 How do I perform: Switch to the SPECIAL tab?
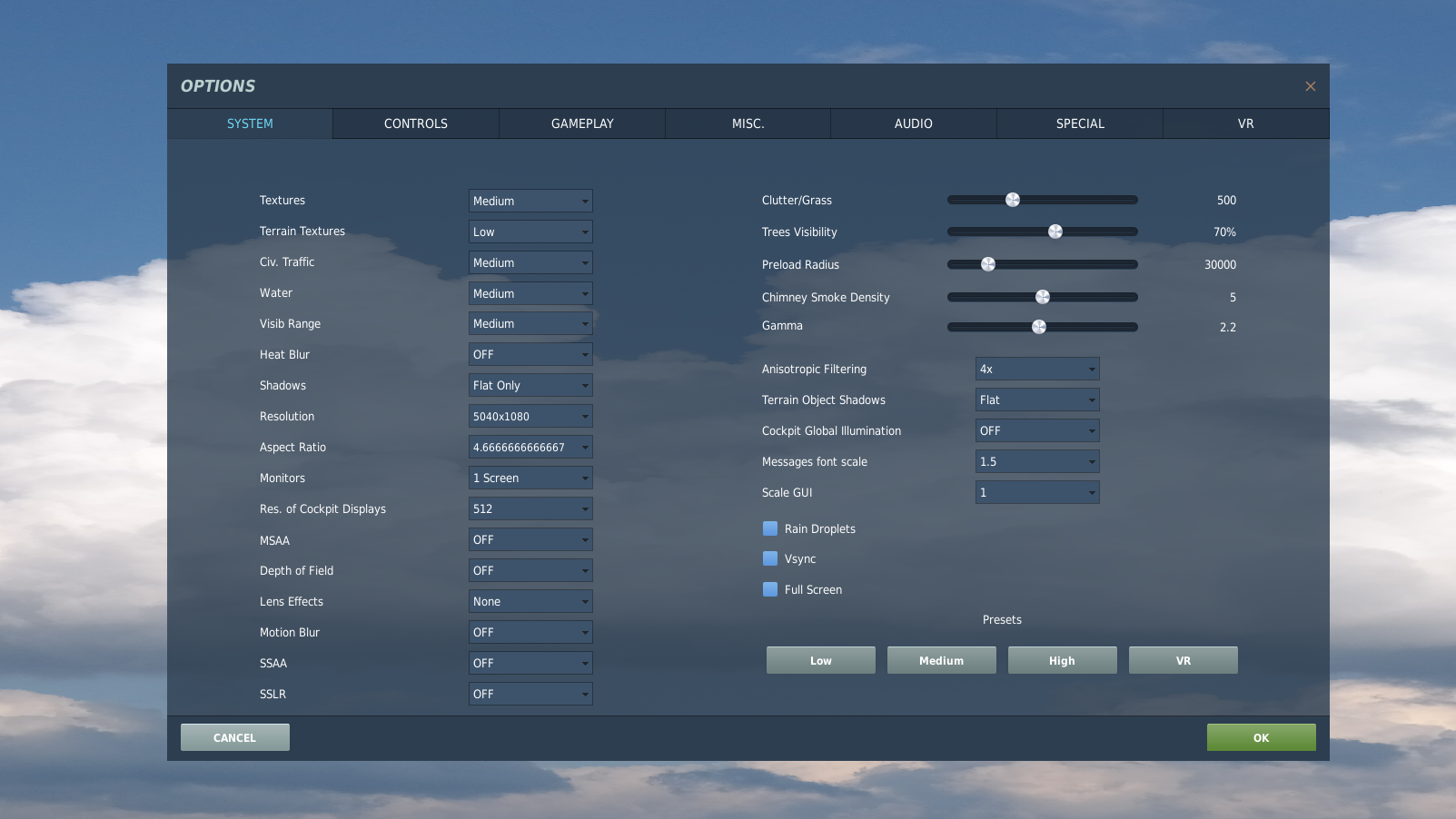pyautogui.click(x=1080, y=123)
